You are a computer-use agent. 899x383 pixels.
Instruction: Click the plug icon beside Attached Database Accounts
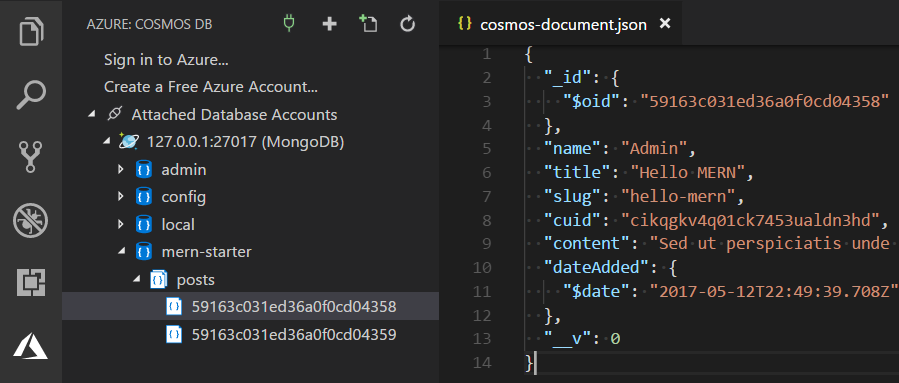click(115, 114)
